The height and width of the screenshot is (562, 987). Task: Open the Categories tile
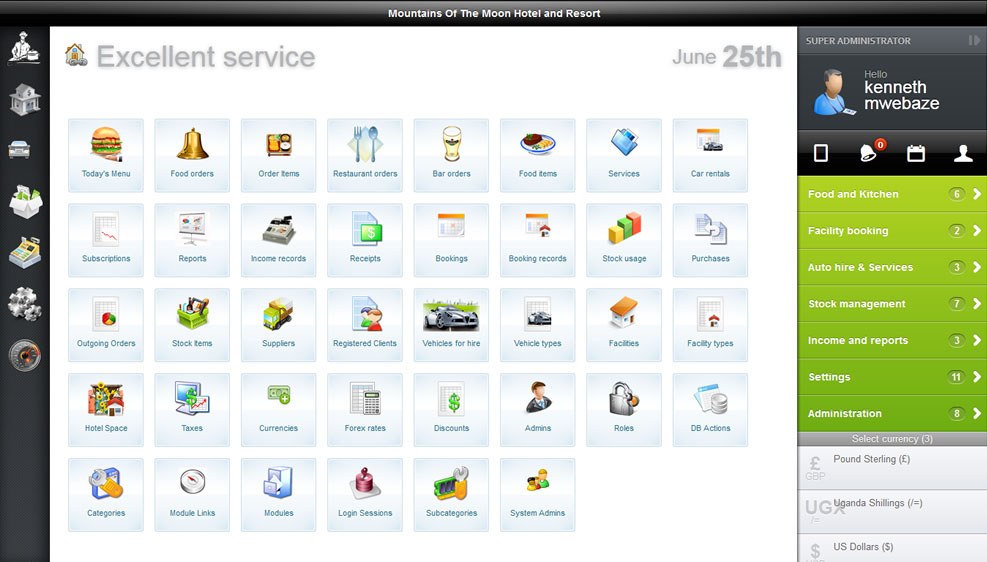click(x=106, y=495)
